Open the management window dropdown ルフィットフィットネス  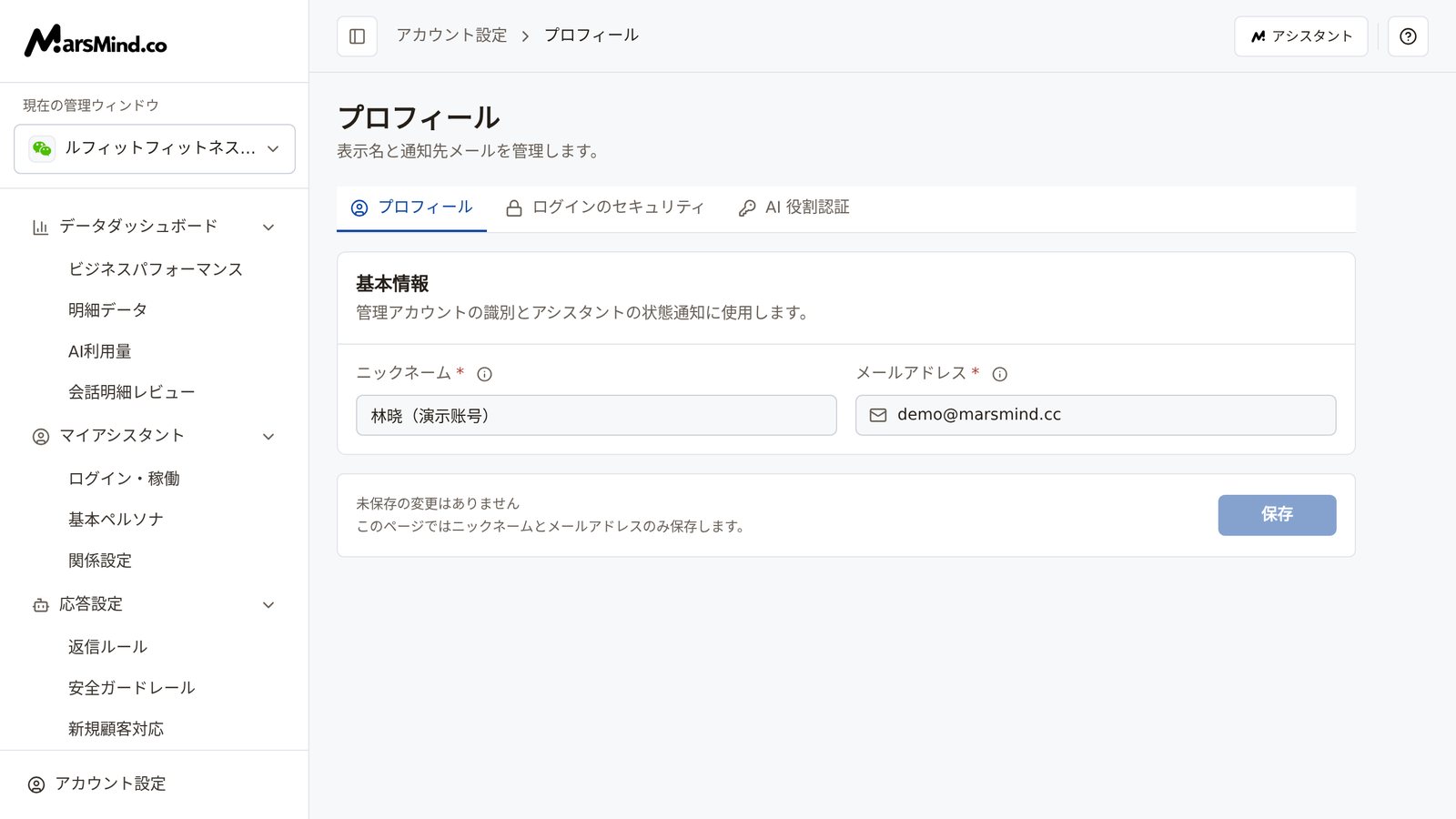[x=155, y=148]
